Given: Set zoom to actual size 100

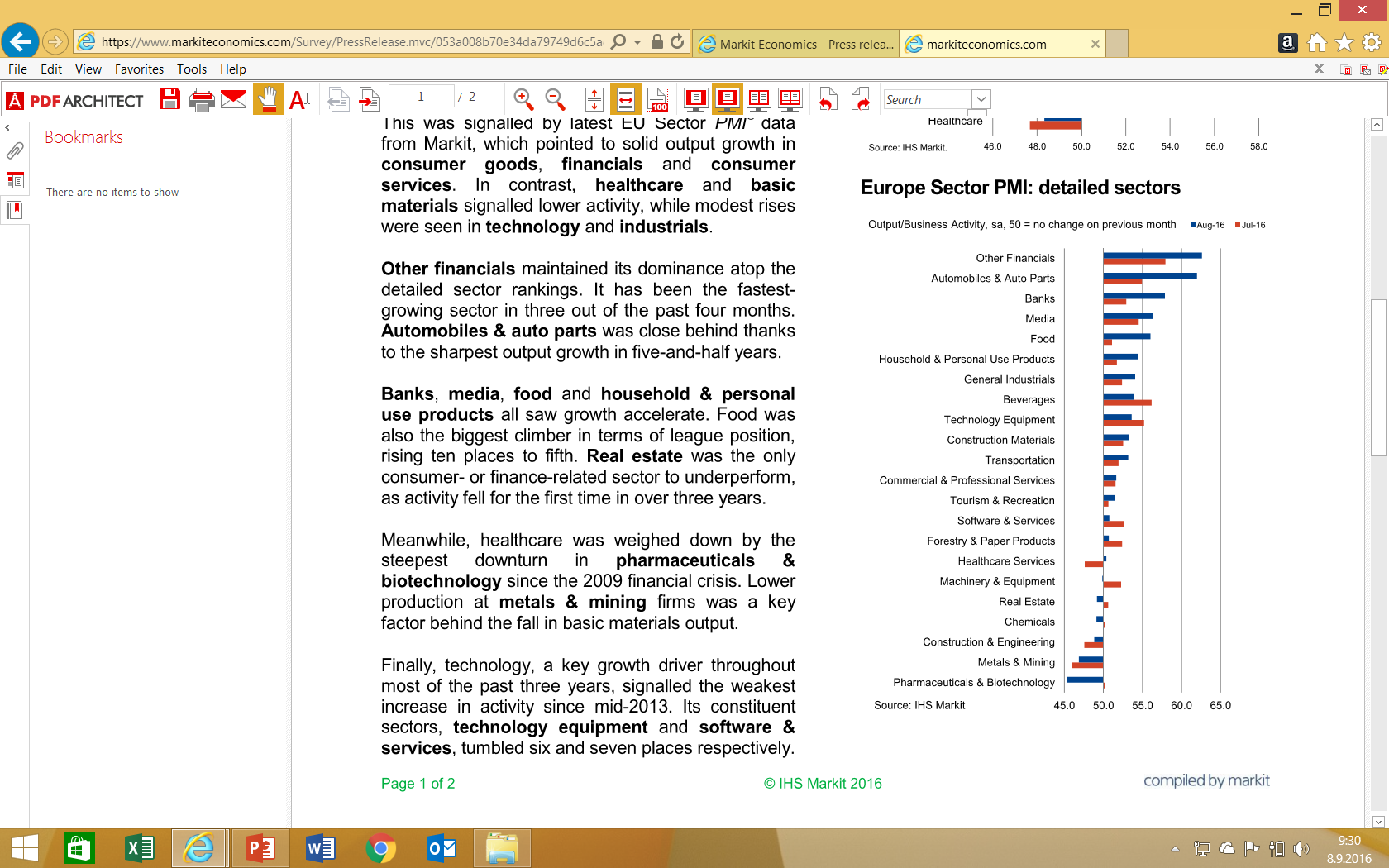Looking at the screenshot, I should pyautogui.click(x=658, y=99).
